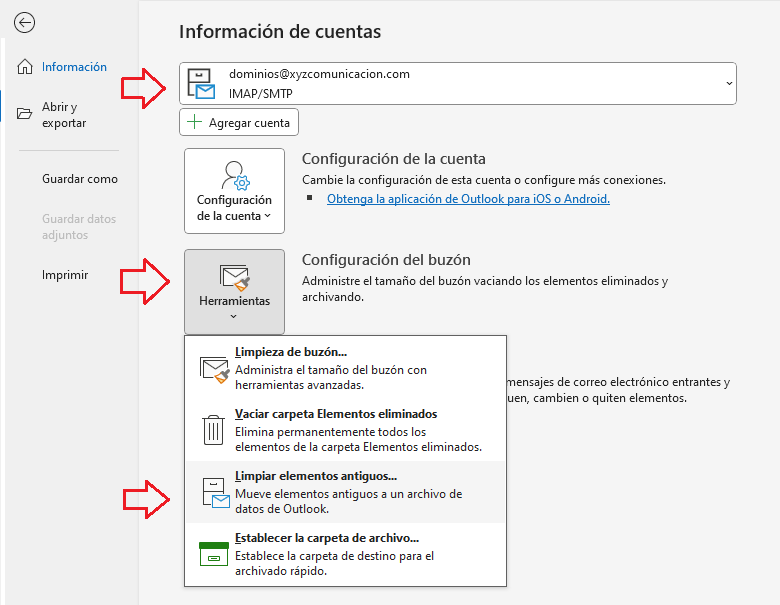Click the Información home icon
Viewport: 780px width, 605px height.
pos(25,67)
